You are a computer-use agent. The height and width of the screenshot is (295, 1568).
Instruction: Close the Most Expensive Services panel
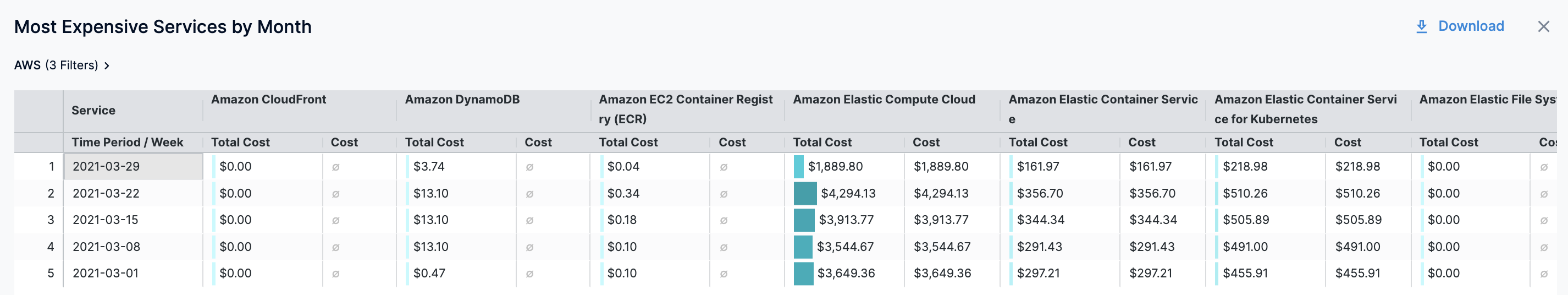[1543, 27]
